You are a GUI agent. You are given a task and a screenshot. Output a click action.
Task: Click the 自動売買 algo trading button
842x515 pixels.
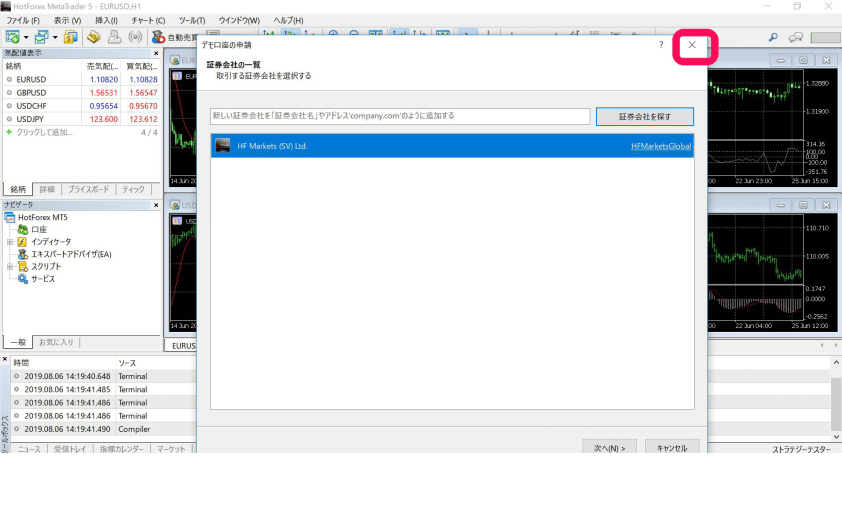(173, 37)
